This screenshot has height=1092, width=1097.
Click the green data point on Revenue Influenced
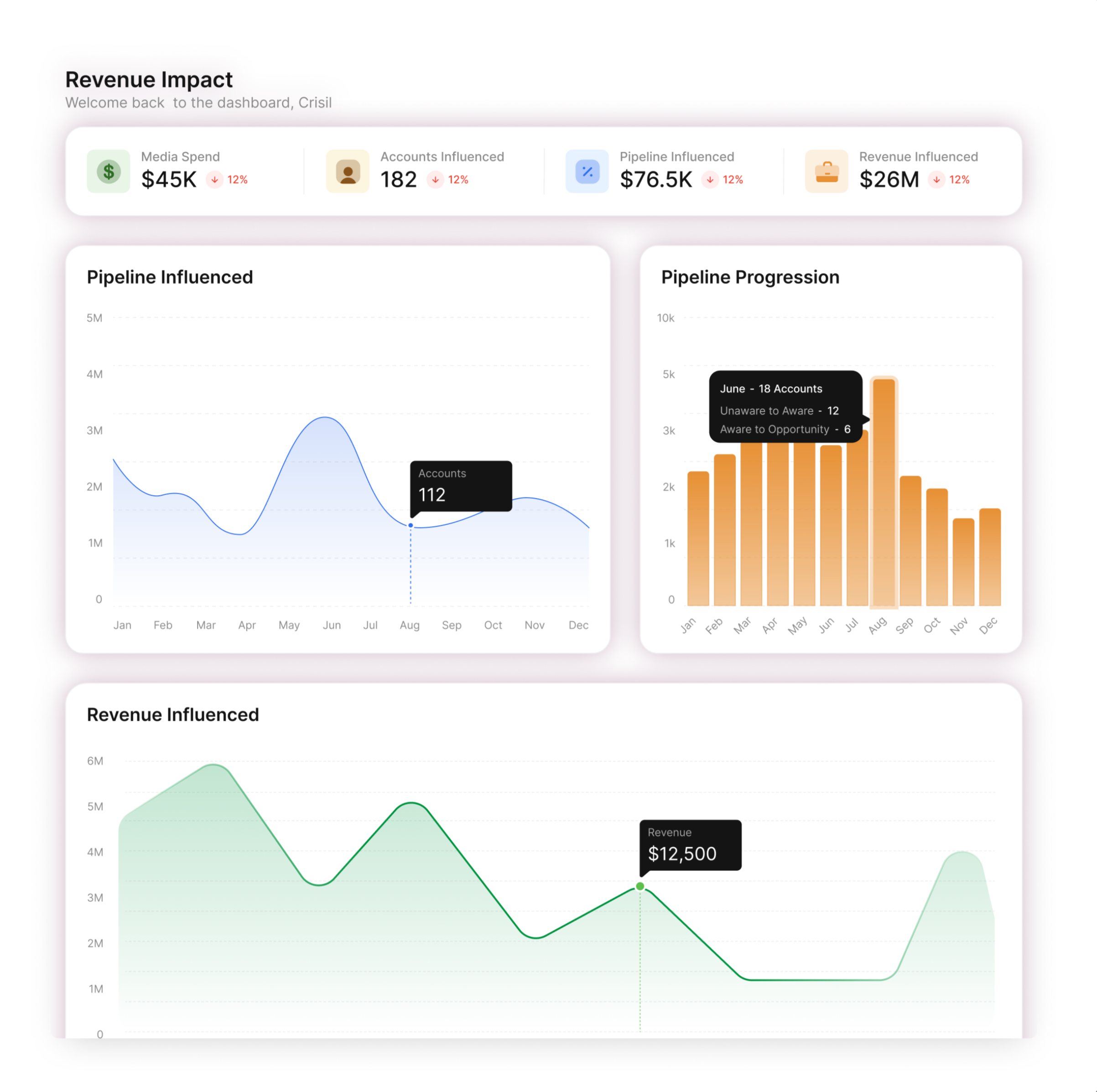click(640, 886)
